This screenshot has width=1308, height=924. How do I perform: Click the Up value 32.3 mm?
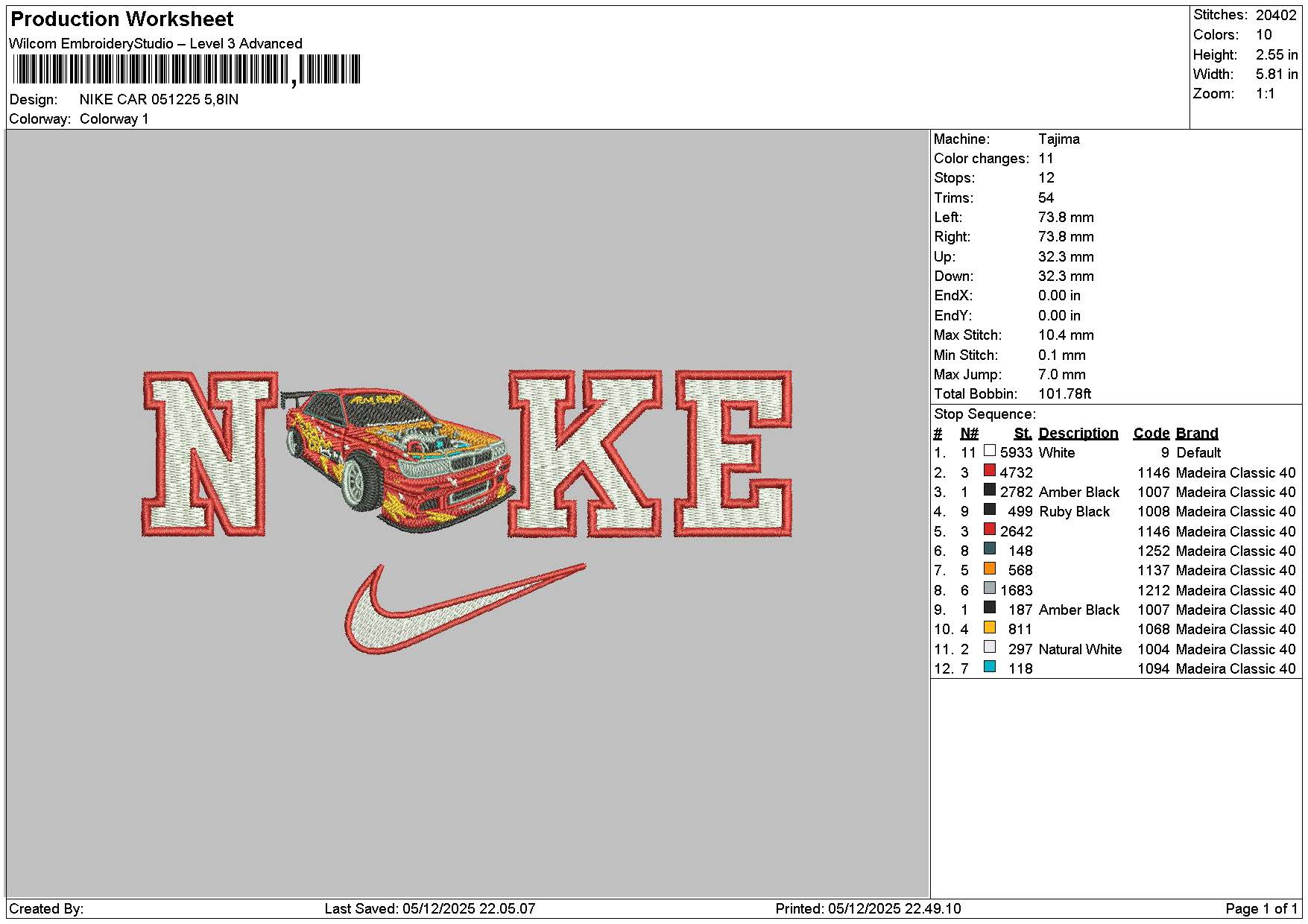1066,256
